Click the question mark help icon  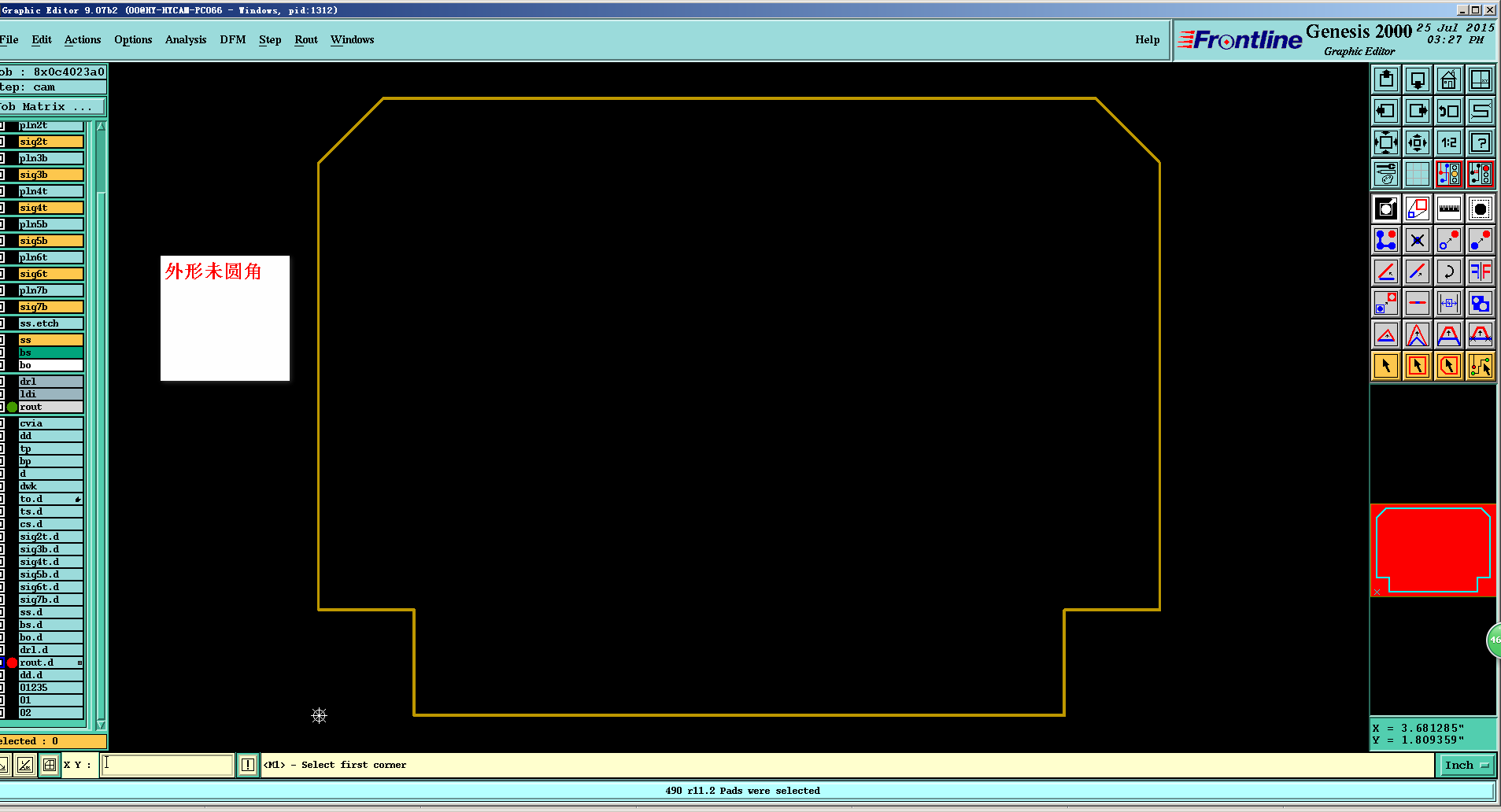click(x=1481, y=142)
